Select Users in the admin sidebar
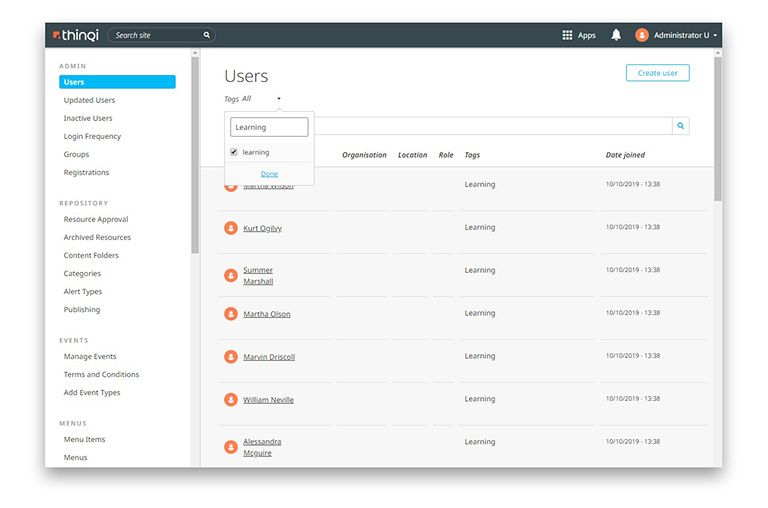The image size is (768, 508). coord(117,82)
